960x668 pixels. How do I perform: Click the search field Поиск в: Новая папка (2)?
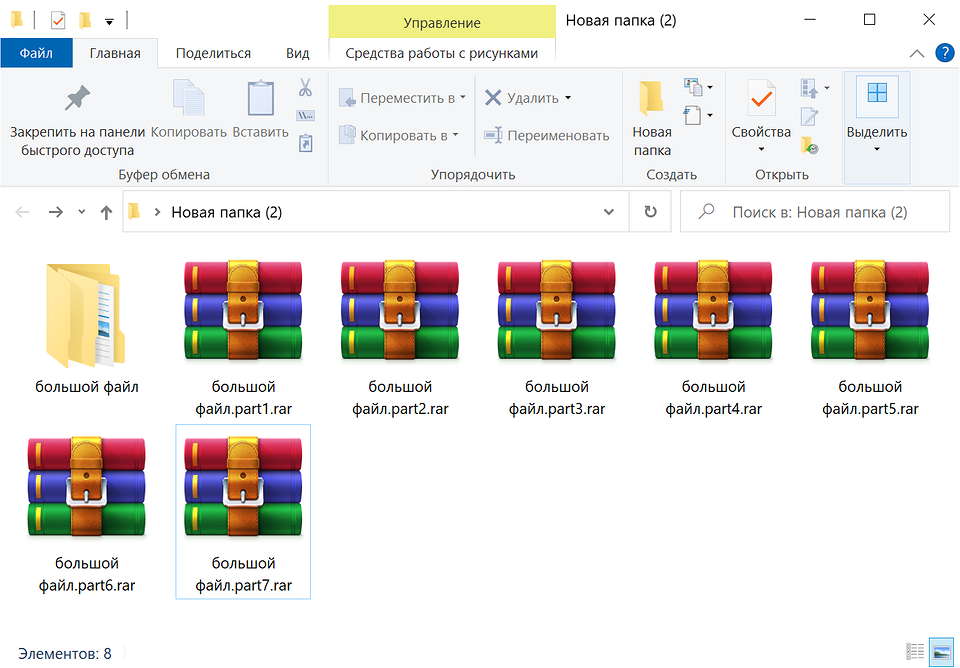(815, 212)
